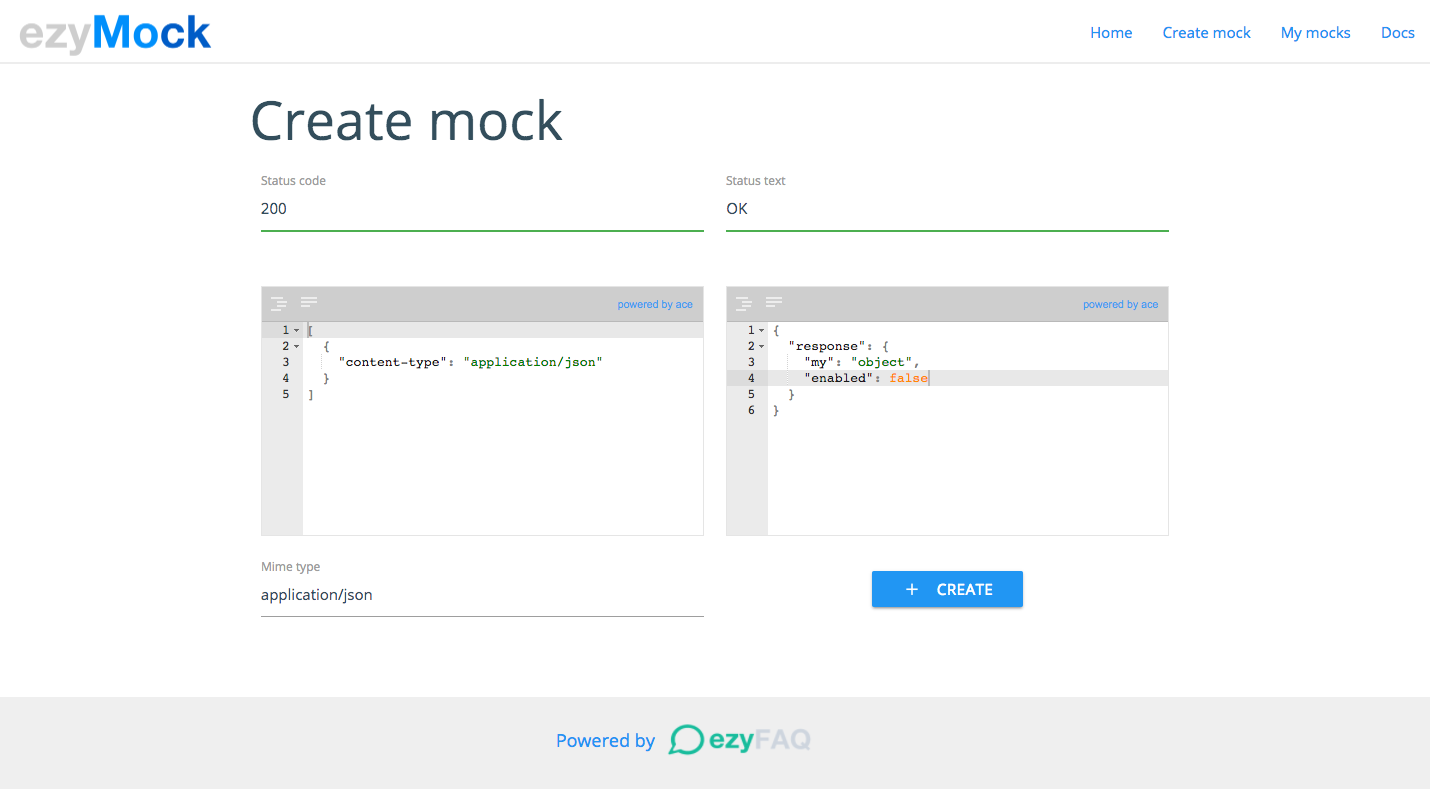This screenshot has height=789, width=1430.
Task: Click line number 3 in headers editor gutter
Action: pyautogui.click(x=285, y=362)
